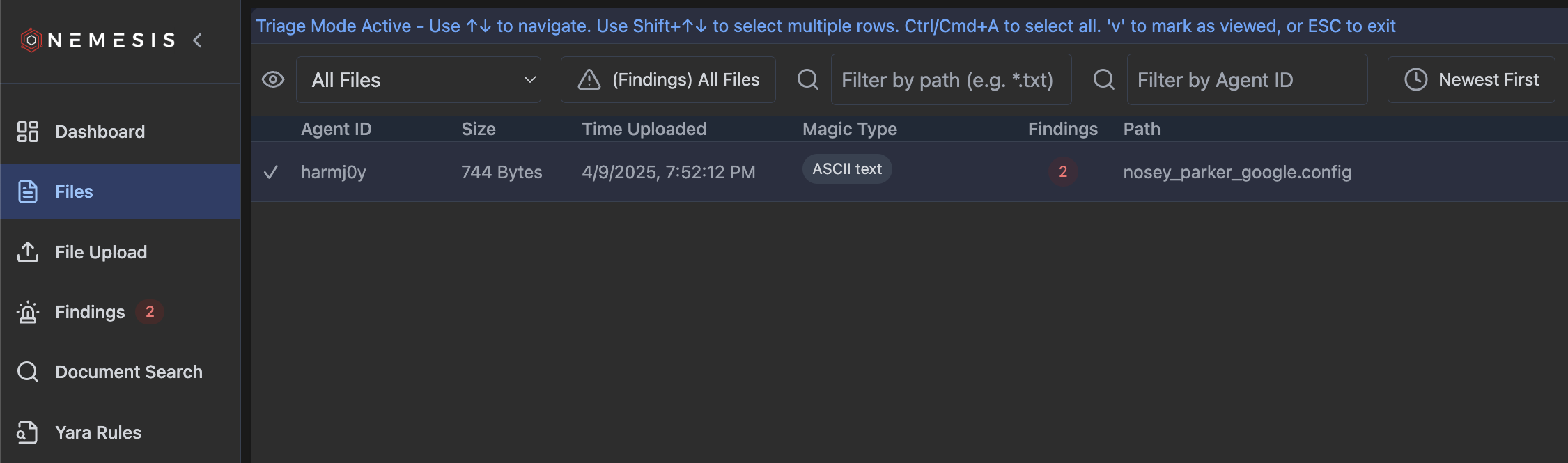1568x463 pixels.
Task: Click the ASCII text magic type badge
Action: pyautogui.click(x=846, y=168)
